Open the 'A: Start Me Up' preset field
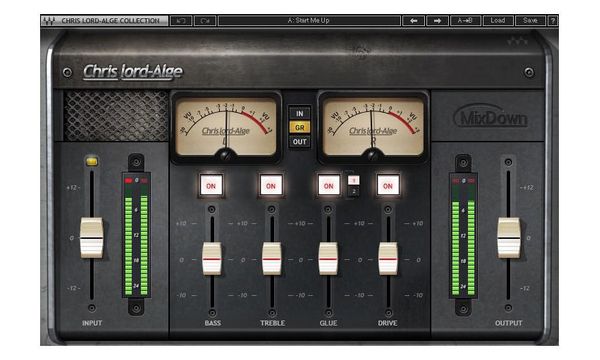 (309, 21)
